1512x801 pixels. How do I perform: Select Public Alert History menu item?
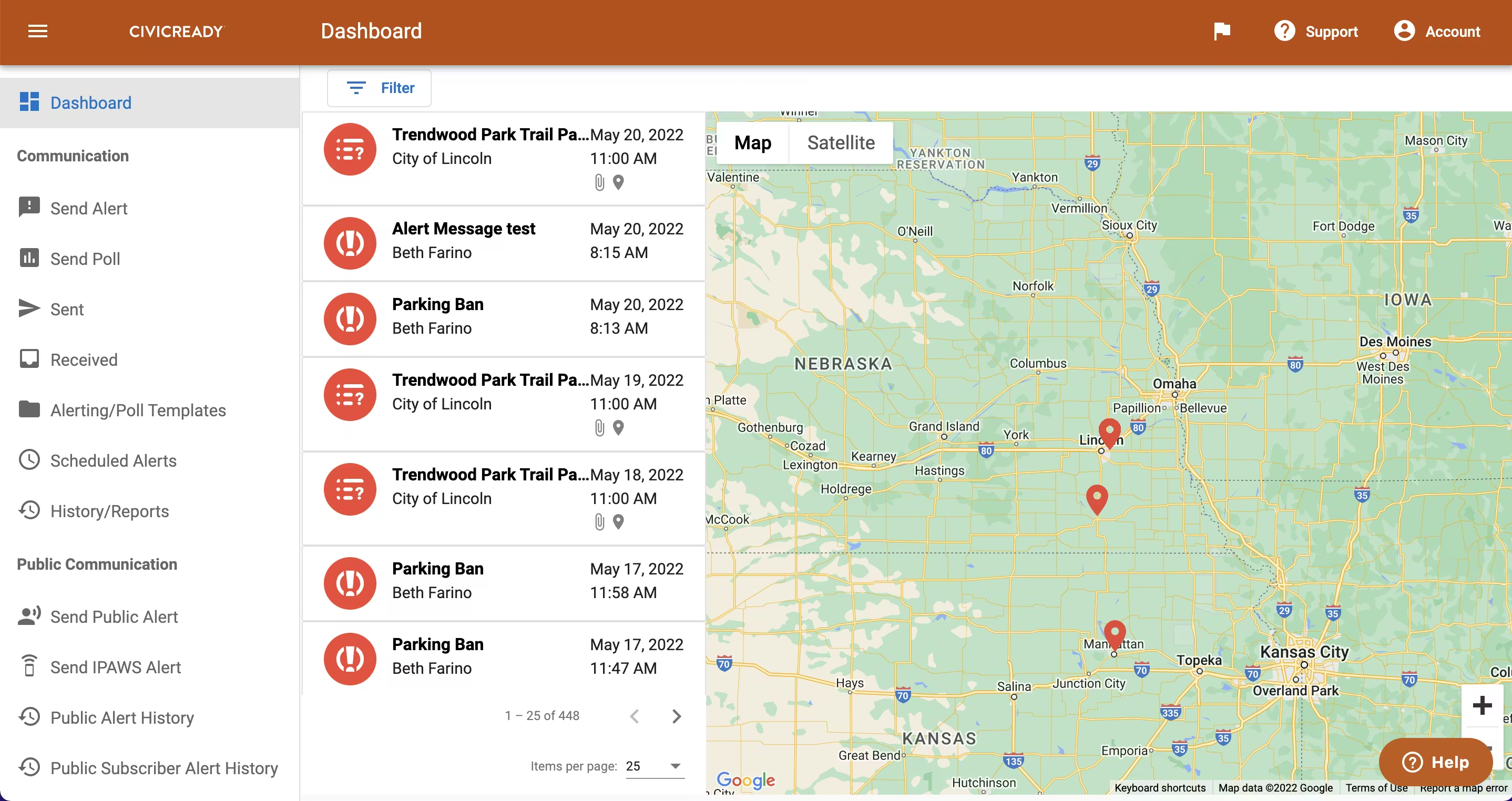(x=121, y=717)
